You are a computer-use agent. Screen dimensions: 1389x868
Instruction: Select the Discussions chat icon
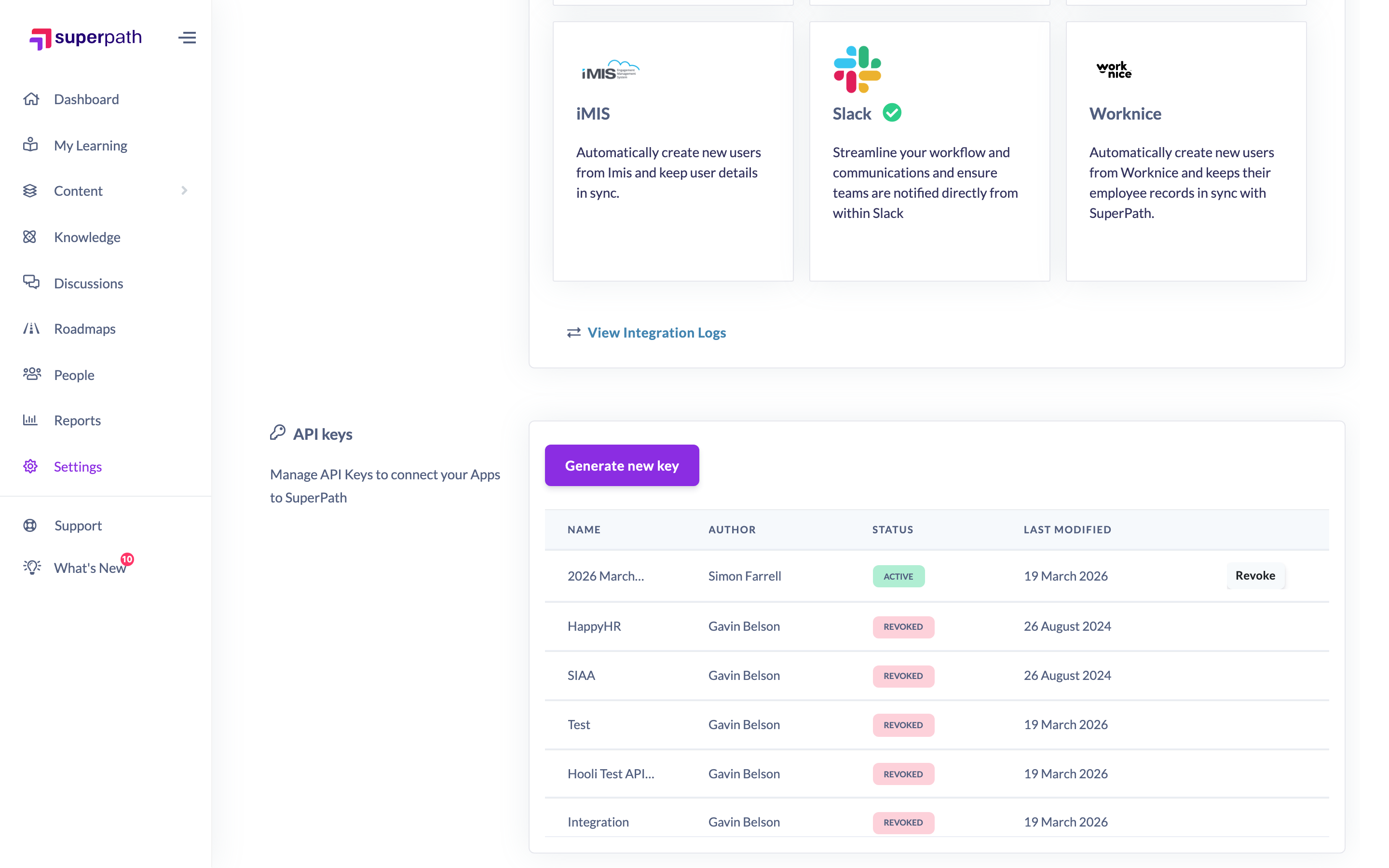31,283
